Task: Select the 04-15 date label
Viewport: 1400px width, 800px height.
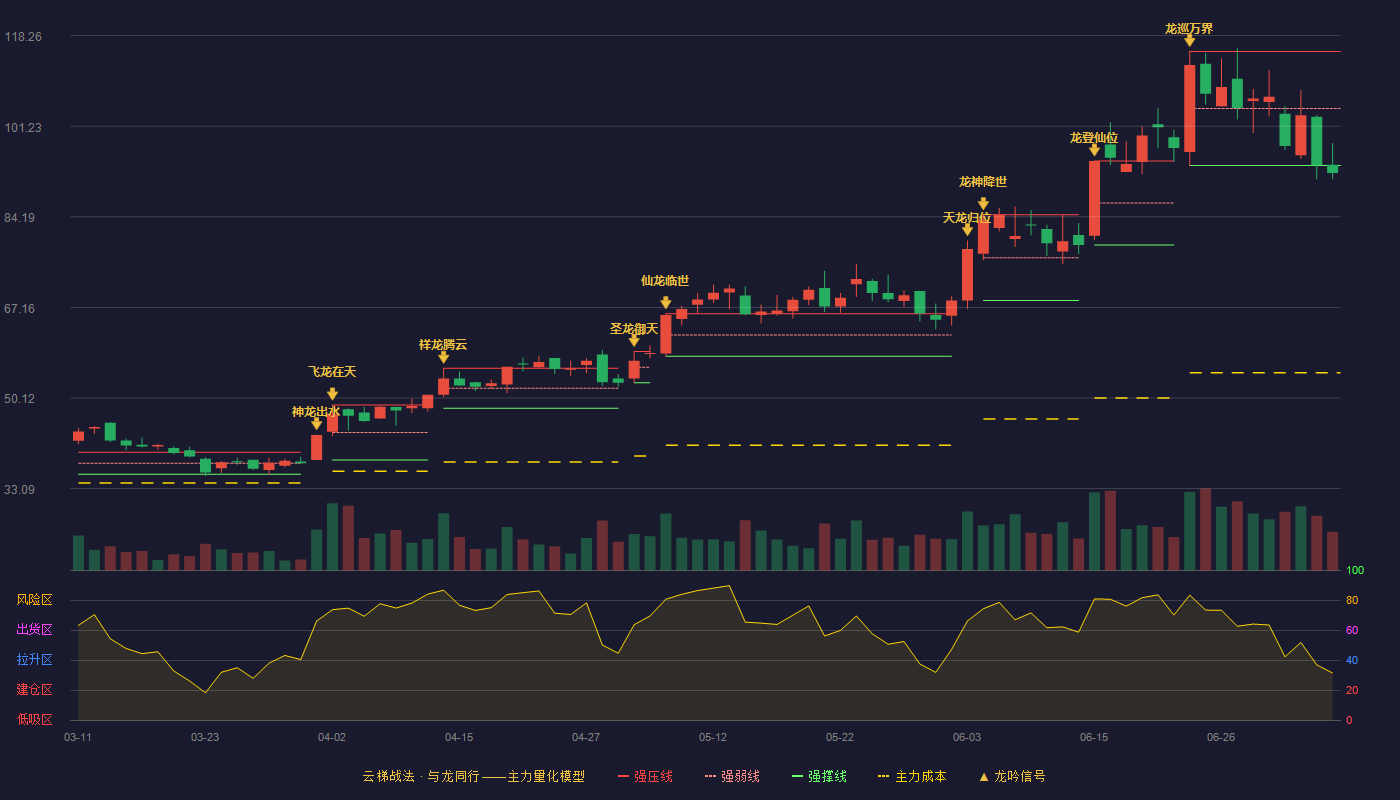Action: coord(459,737)
